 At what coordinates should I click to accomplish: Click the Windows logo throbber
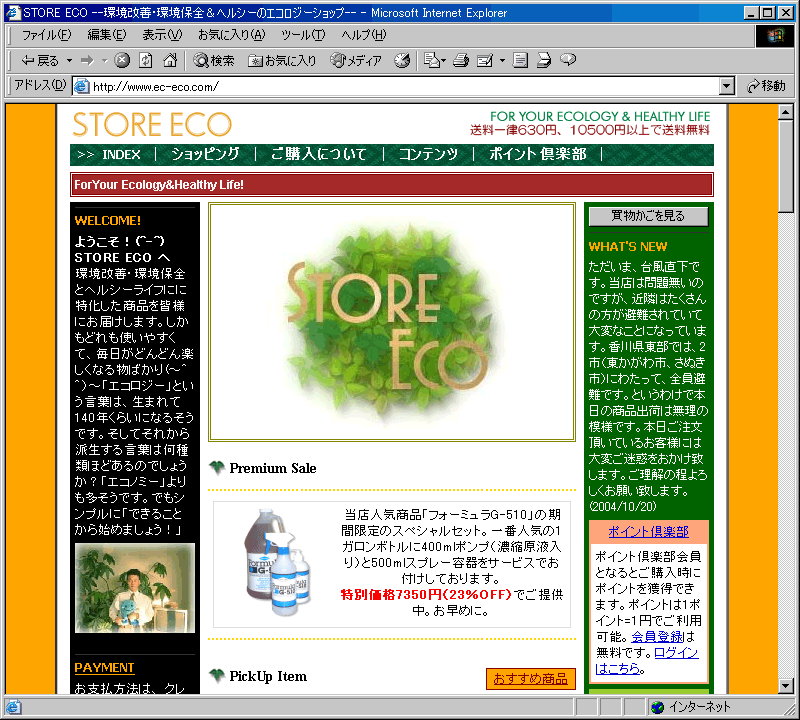774,35
